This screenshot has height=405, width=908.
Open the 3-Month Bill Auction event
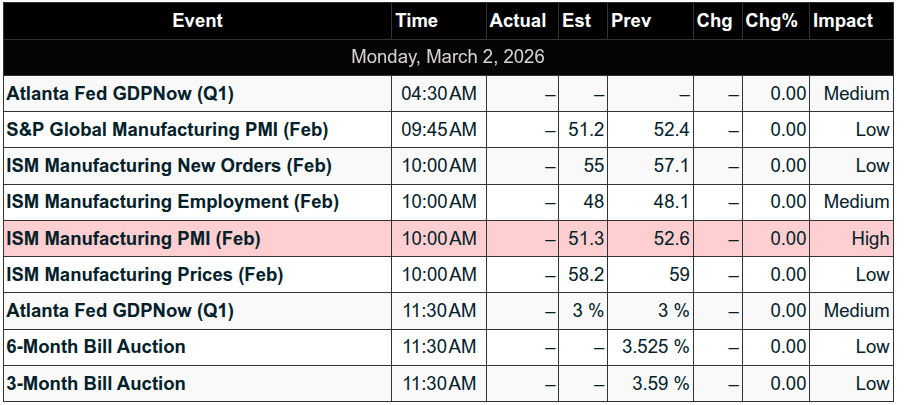click(96, 383)
